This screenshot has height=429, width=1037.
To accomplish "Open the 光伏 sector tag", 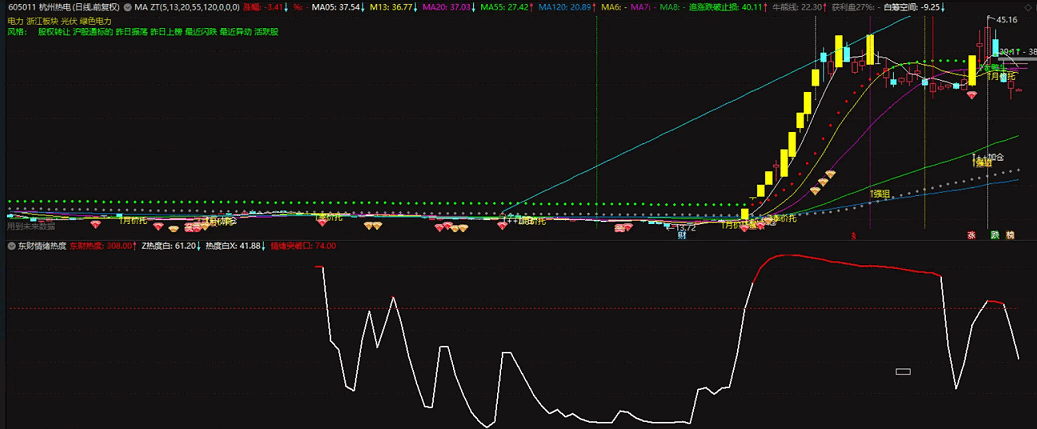I will 69,20.
